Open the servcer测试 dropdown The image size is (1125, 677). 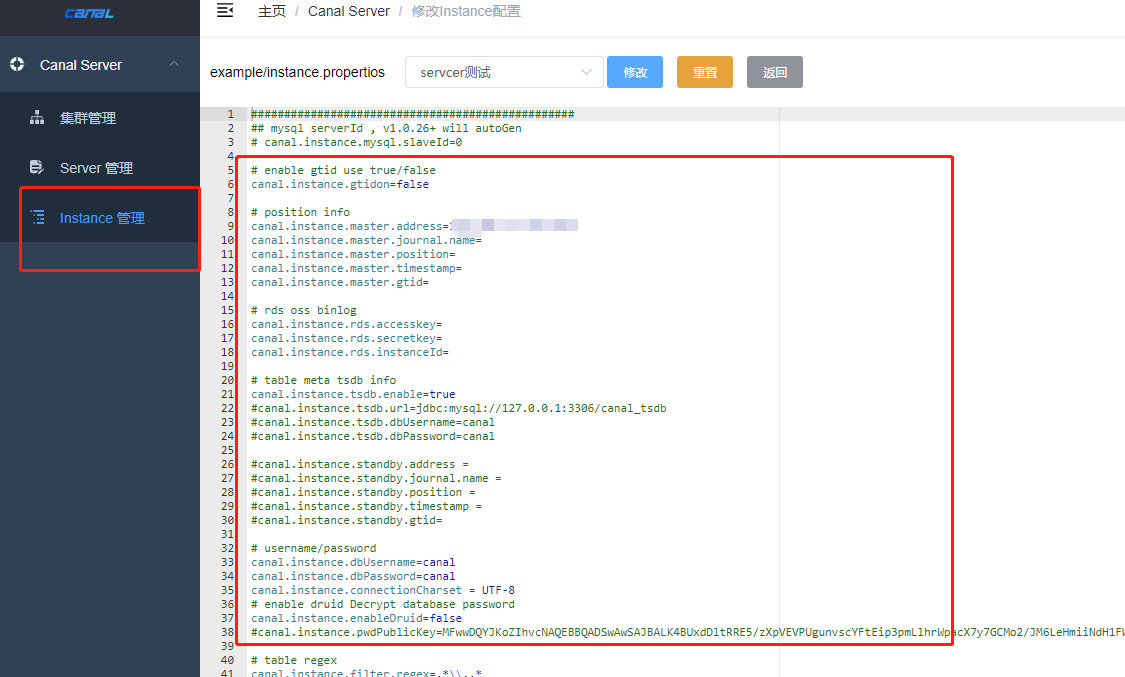tap(504, 72)
